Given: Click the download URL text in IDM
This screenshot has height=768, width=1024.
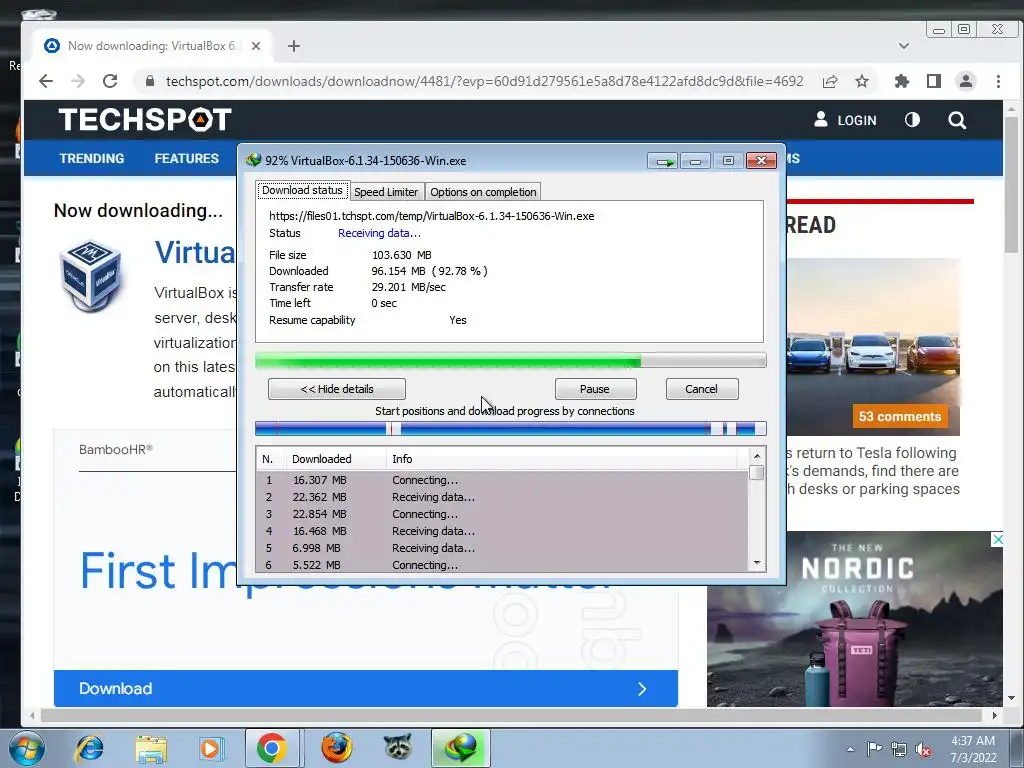Looking at the screenshot, I should [432, 216].
